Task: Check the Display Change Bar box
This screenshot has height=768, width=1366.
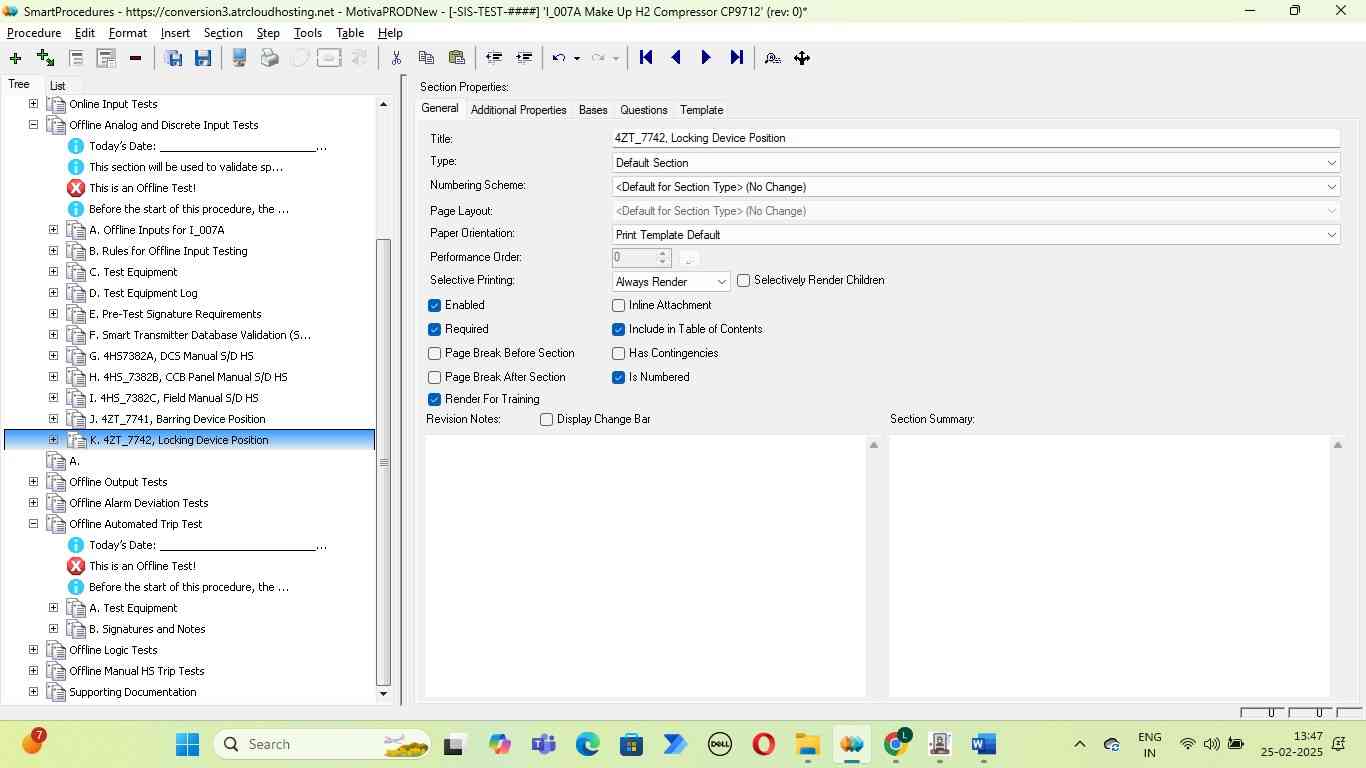Action: (x=546, y=420)
